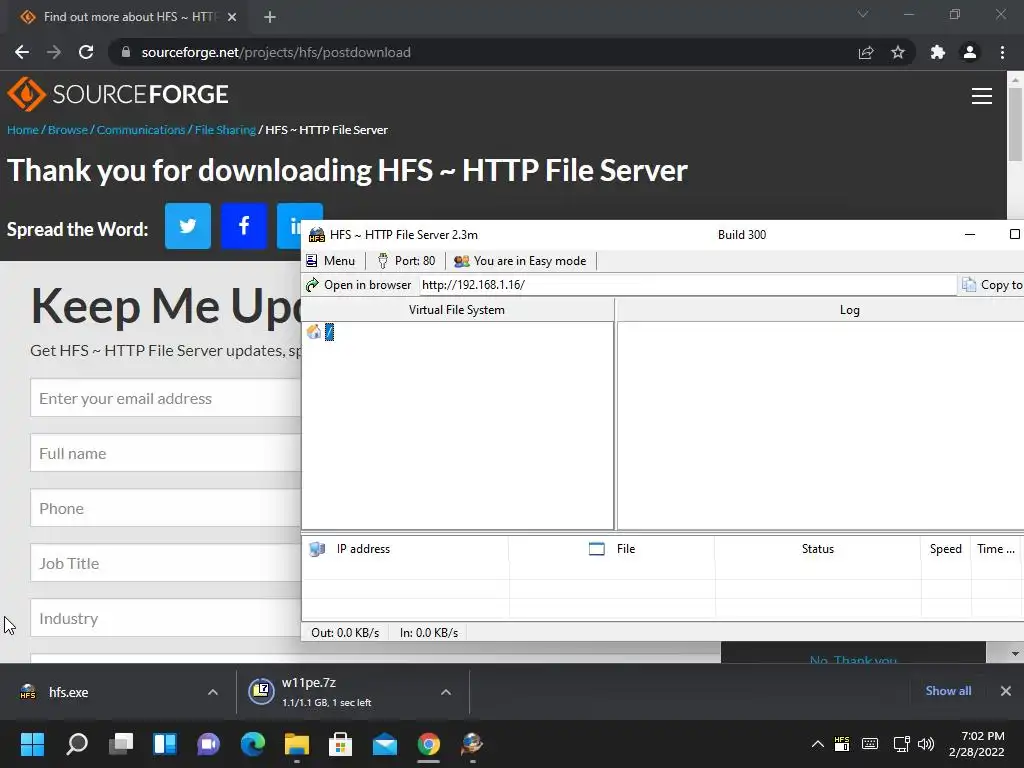Expand options for w11pe.7z download
Viewport: 1024px width, 768px height.
[x=446, y=692]
